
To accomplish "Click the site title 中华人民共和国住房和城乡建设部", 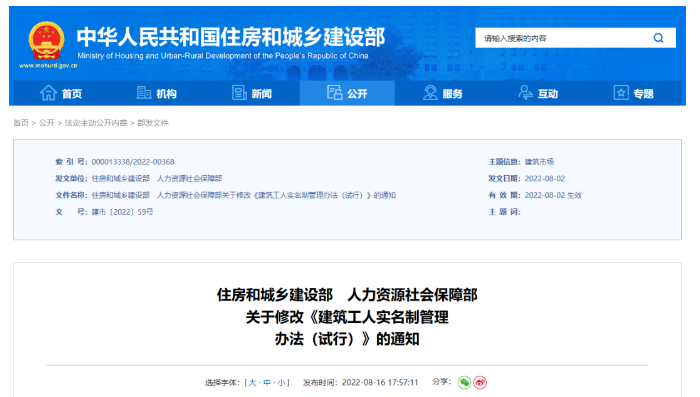I will [x=231, y=37].
